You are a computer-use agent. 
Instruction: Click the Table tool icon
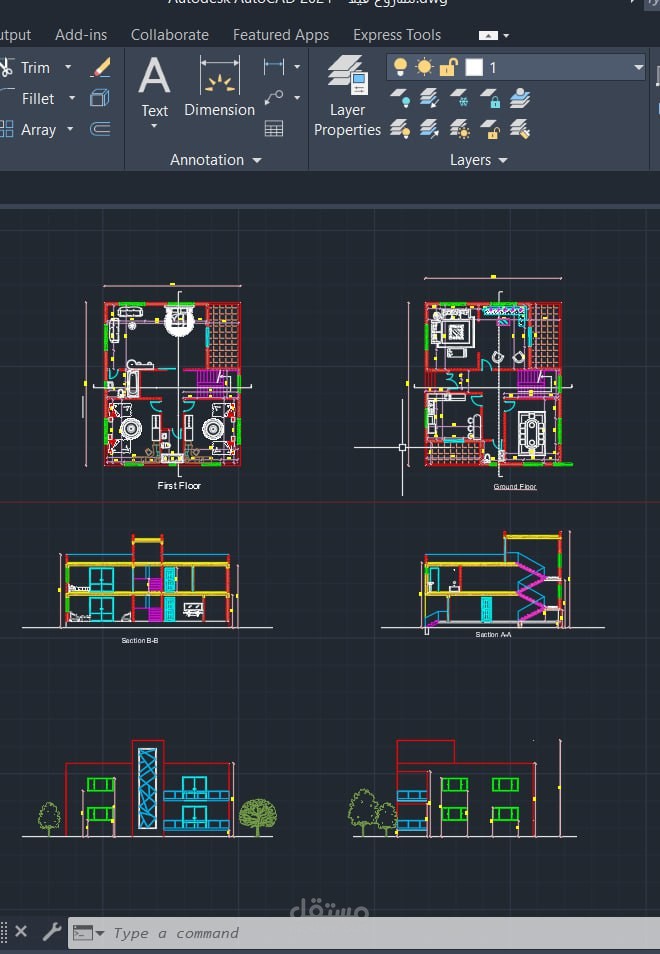click(274, 128)
